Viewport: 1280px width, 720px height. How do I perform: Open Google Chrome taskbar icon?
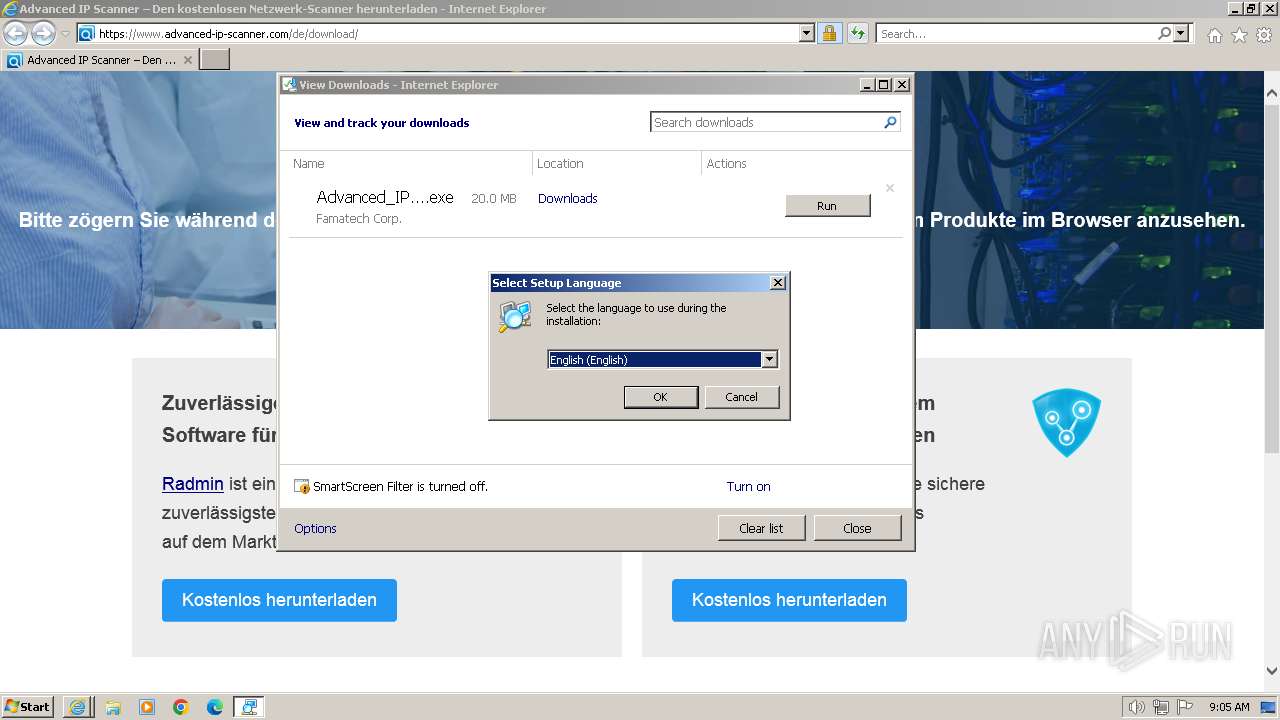click(181, 706)
